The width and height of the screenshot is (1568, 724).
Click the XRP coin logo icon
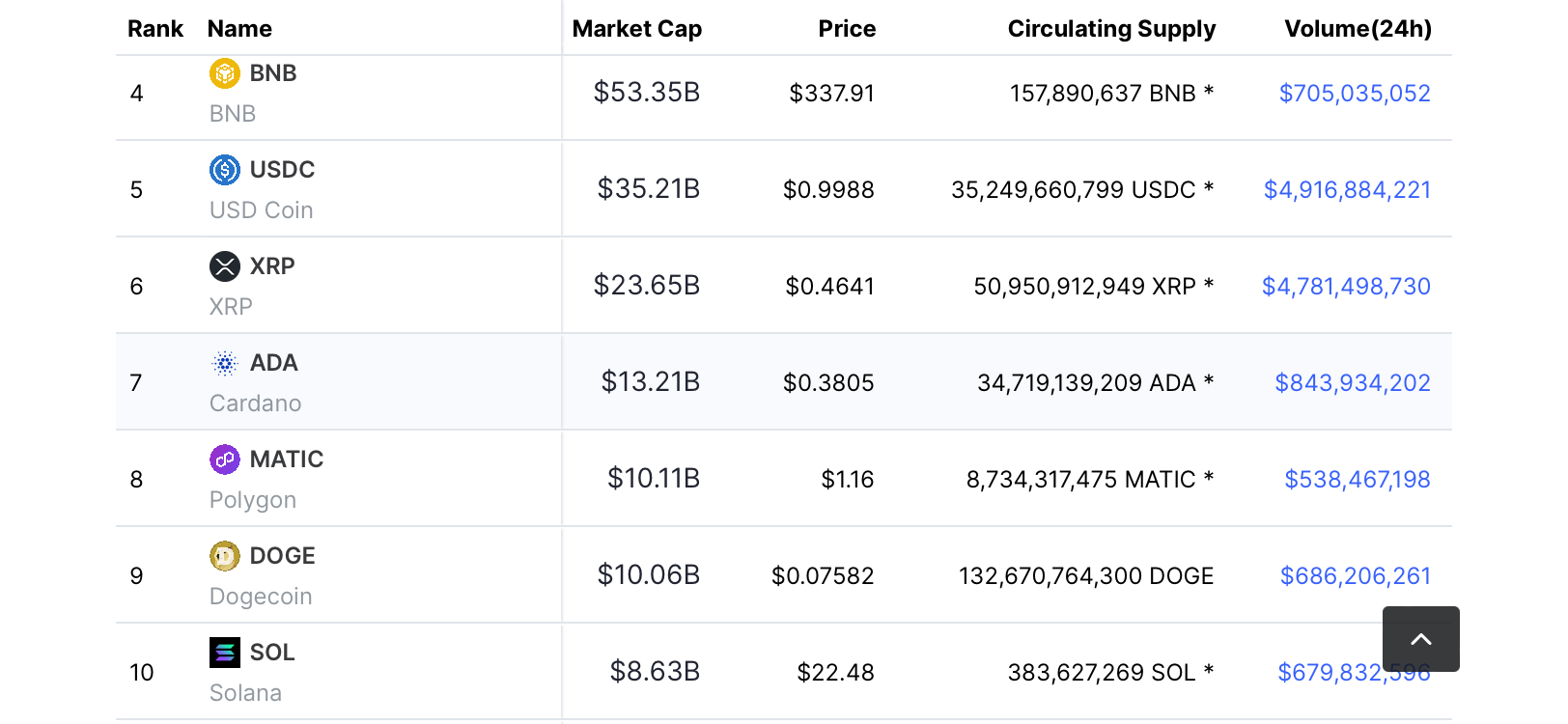(225, 266)
